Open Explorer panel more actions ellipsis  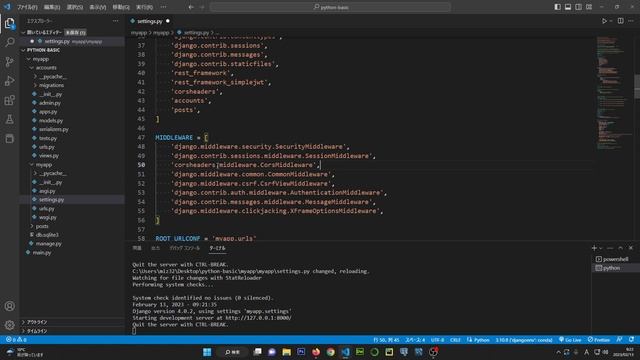116,21
